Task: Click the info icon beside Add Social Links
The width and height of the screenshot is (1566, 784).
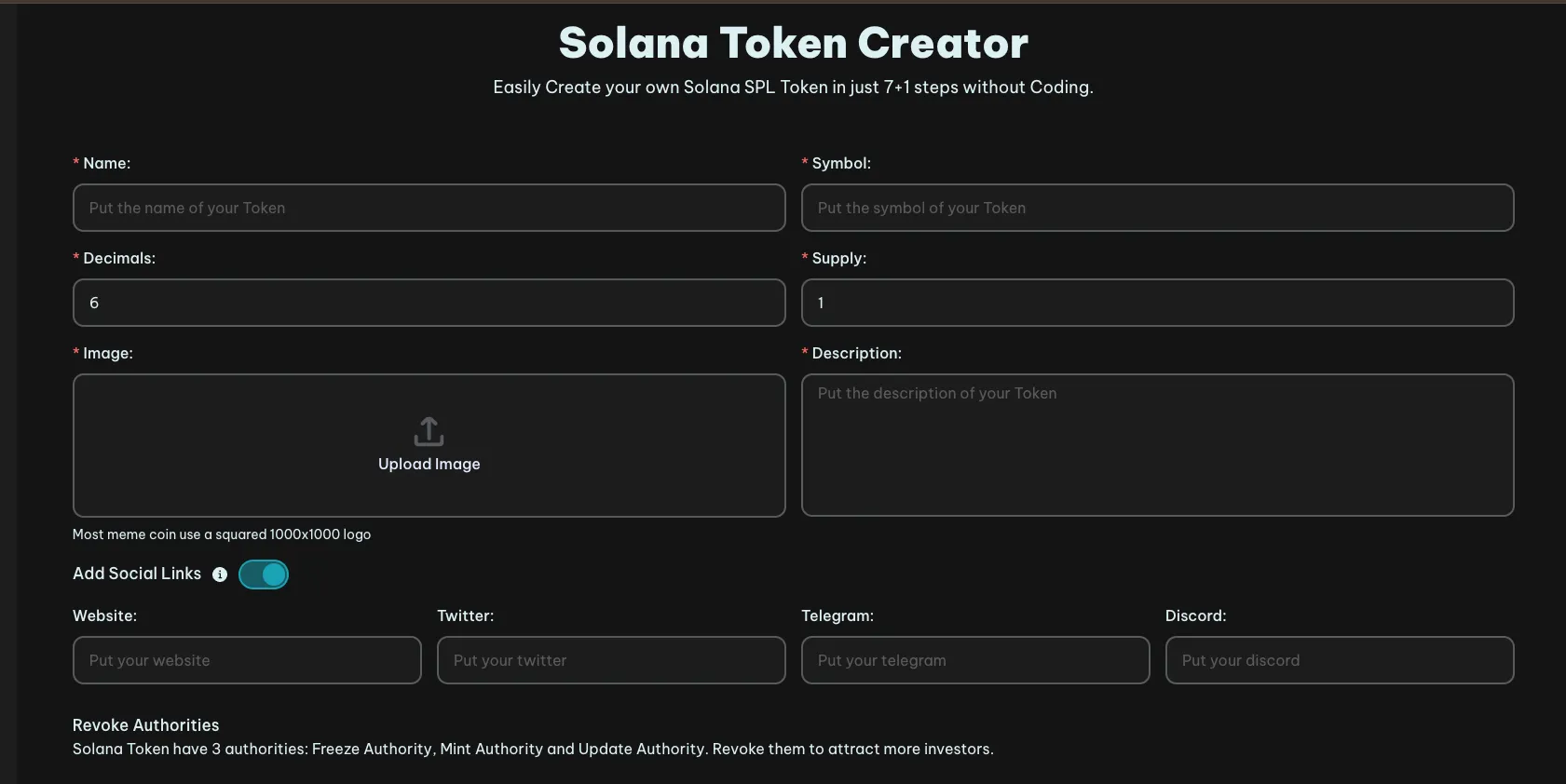Action: point(220,574)
